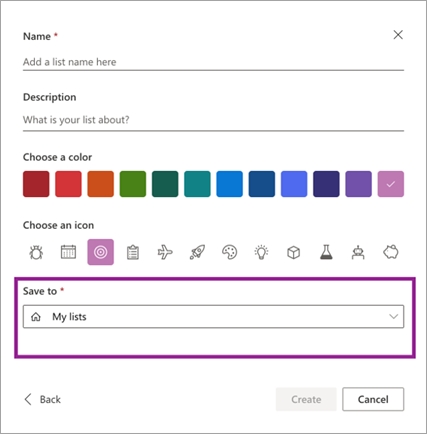Choose the calendar icon
Image resolution: width=427 pixels, height=434 pixels.
[x=68, y=252]
